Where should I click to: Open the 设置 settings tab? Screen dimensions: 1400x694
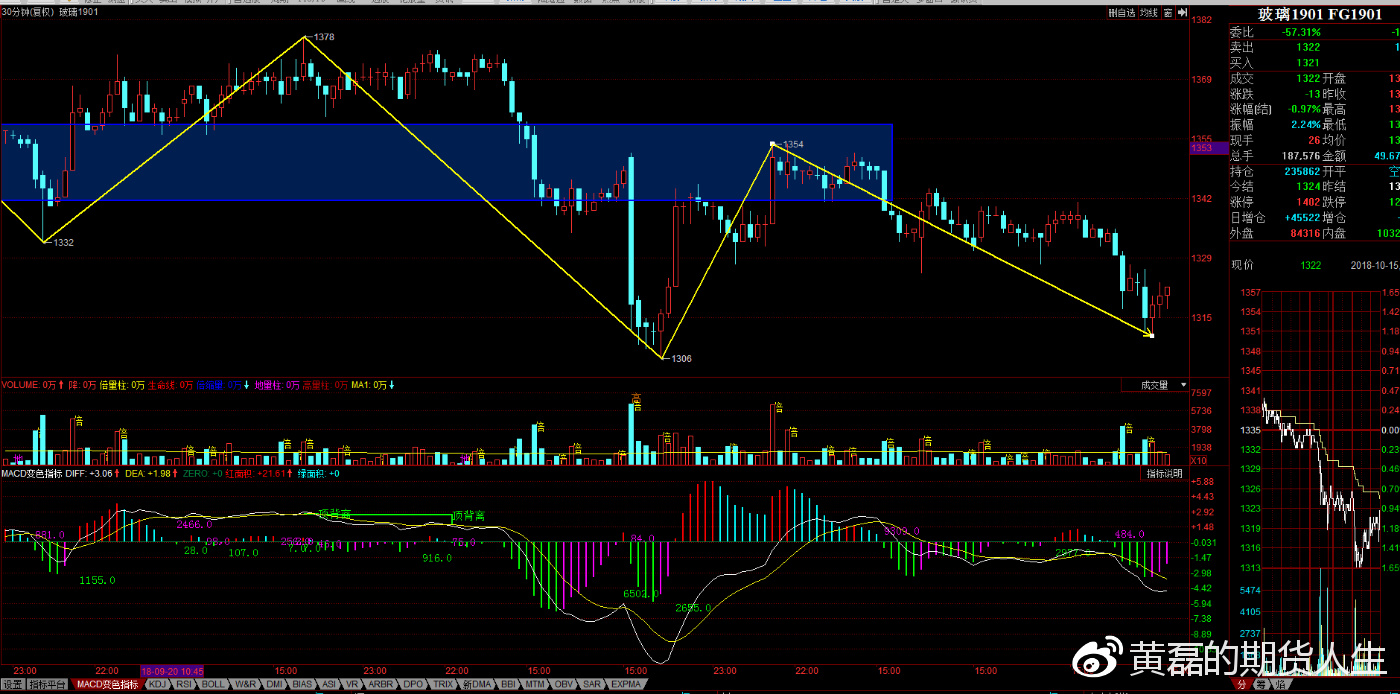pos(12,685)
